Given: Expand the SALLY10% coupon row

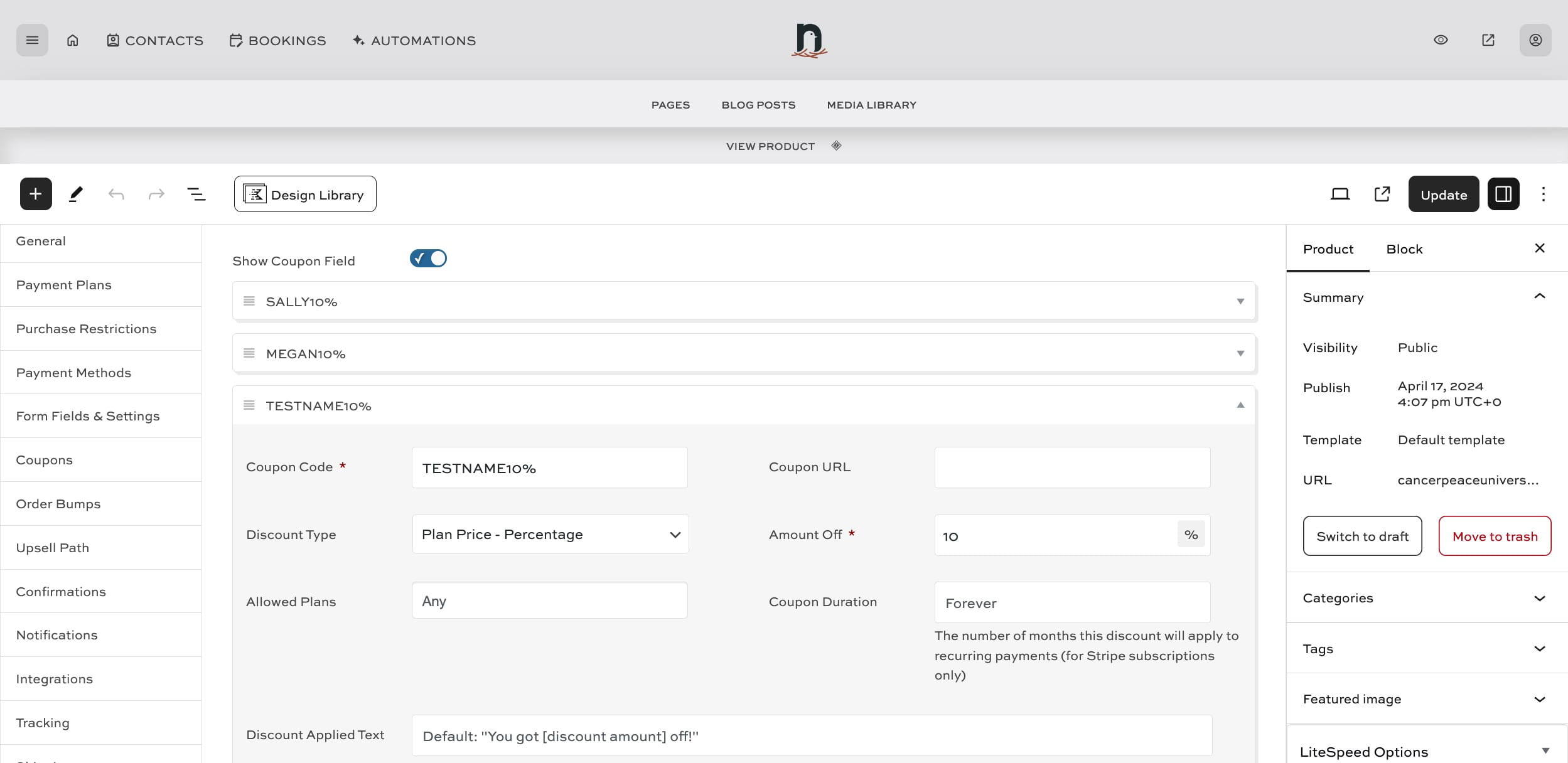Looking at the screenshot, I should coord(1240,302).
